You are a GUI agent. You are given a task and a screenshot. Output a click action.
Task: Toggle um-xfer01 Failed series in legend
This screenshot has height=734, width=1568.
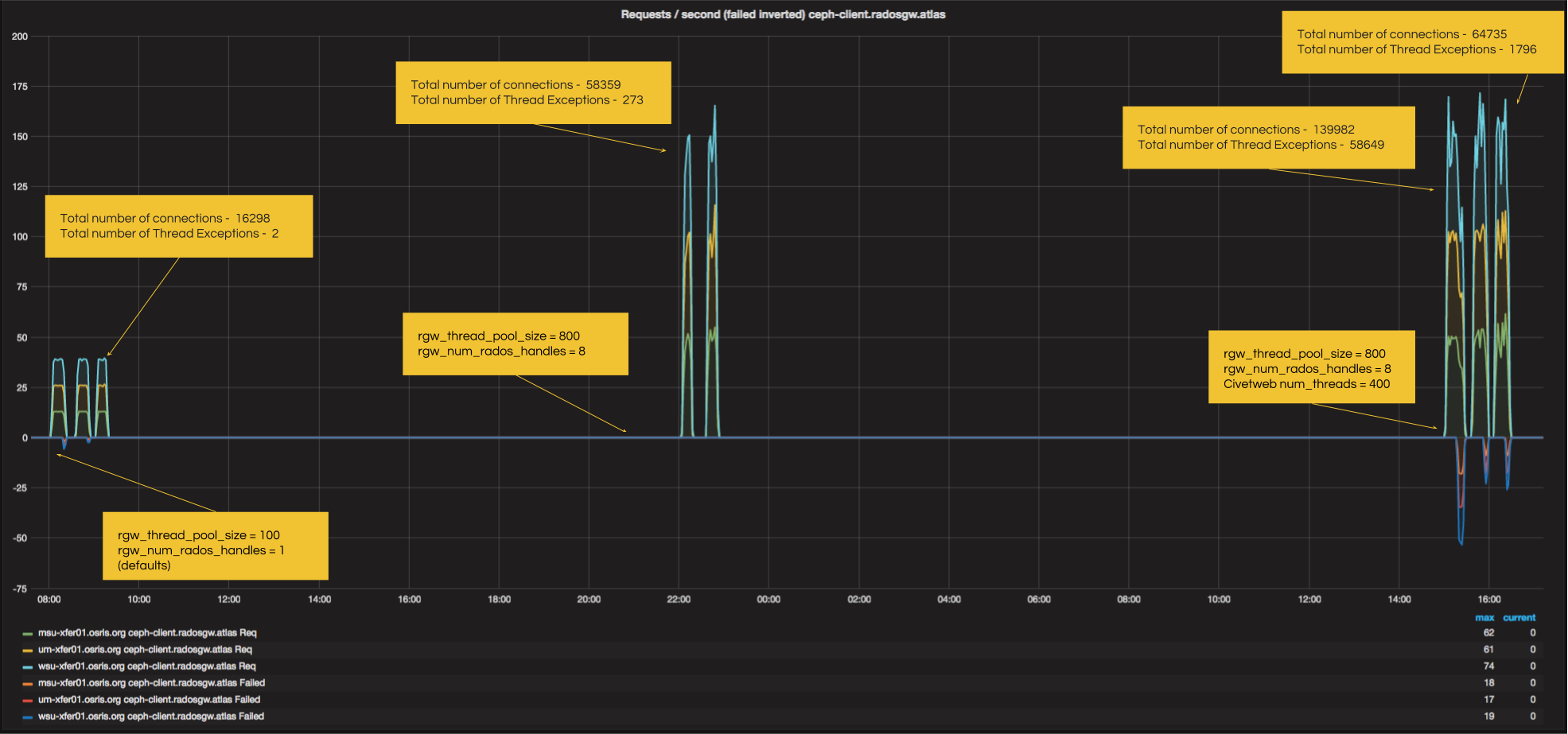point(149,700)
